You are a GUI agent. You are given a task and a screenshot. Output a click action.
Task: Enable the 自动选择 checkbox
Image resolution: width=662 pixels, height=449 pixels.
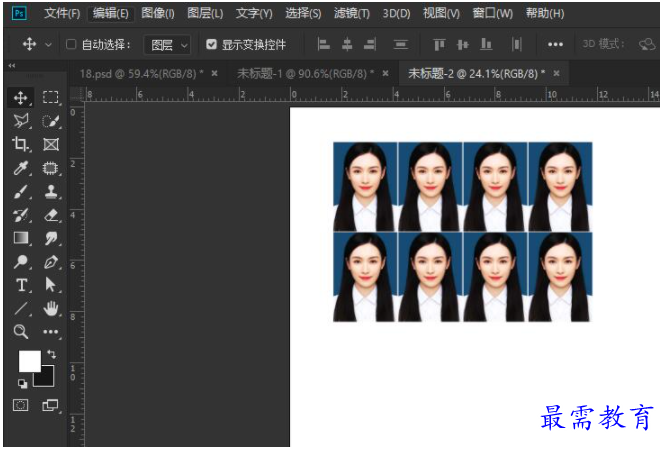[71, 44]
